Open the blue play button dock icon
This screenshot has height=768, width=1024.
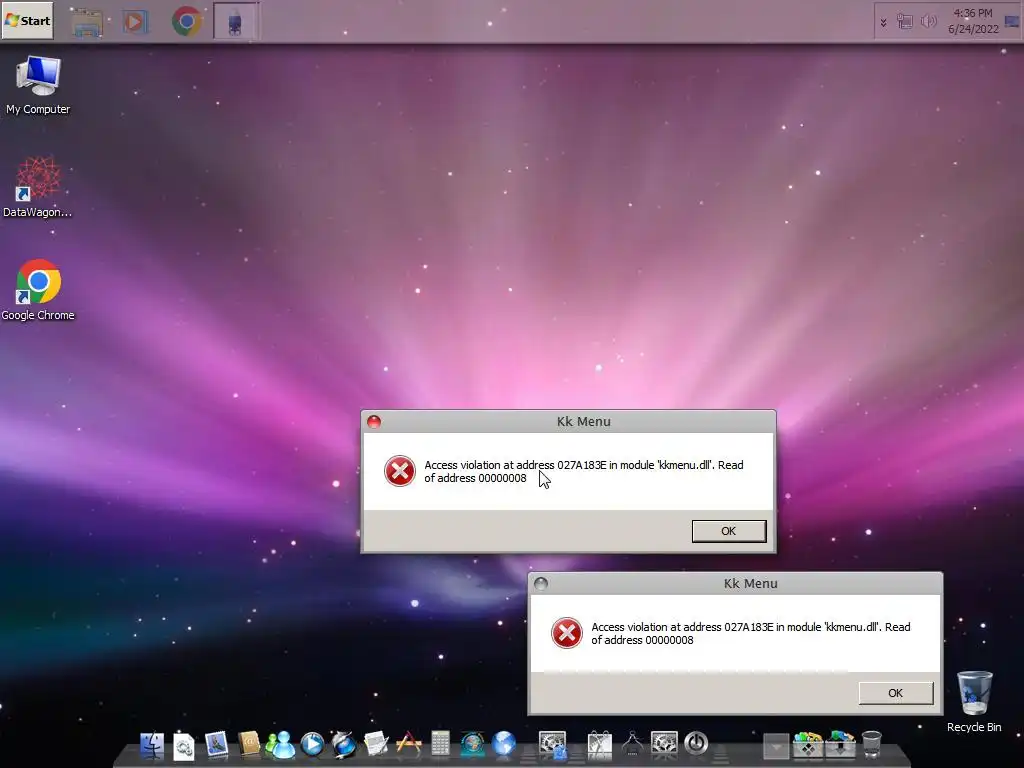pos(312,744)
